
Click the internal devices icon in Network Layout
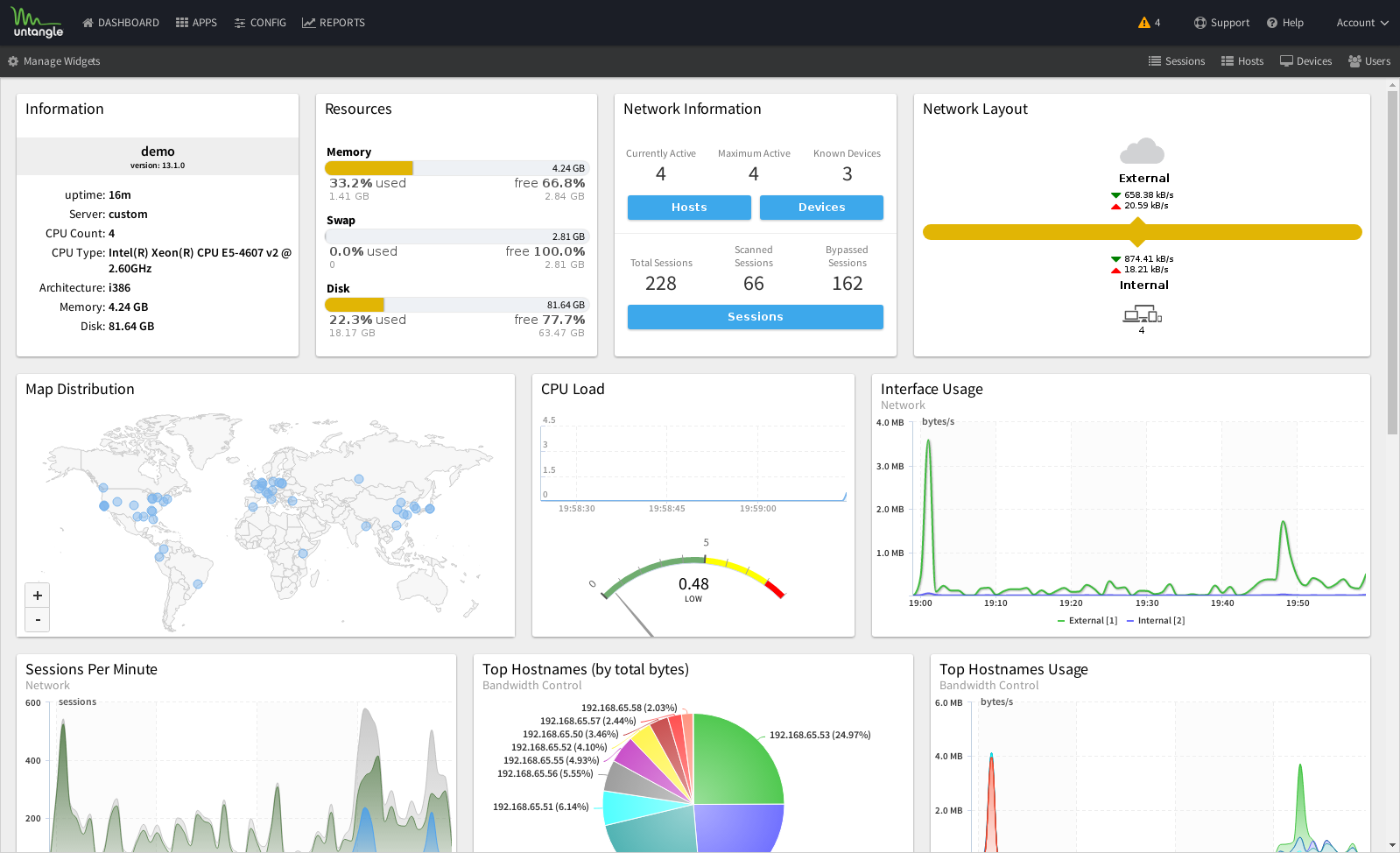1142,314
